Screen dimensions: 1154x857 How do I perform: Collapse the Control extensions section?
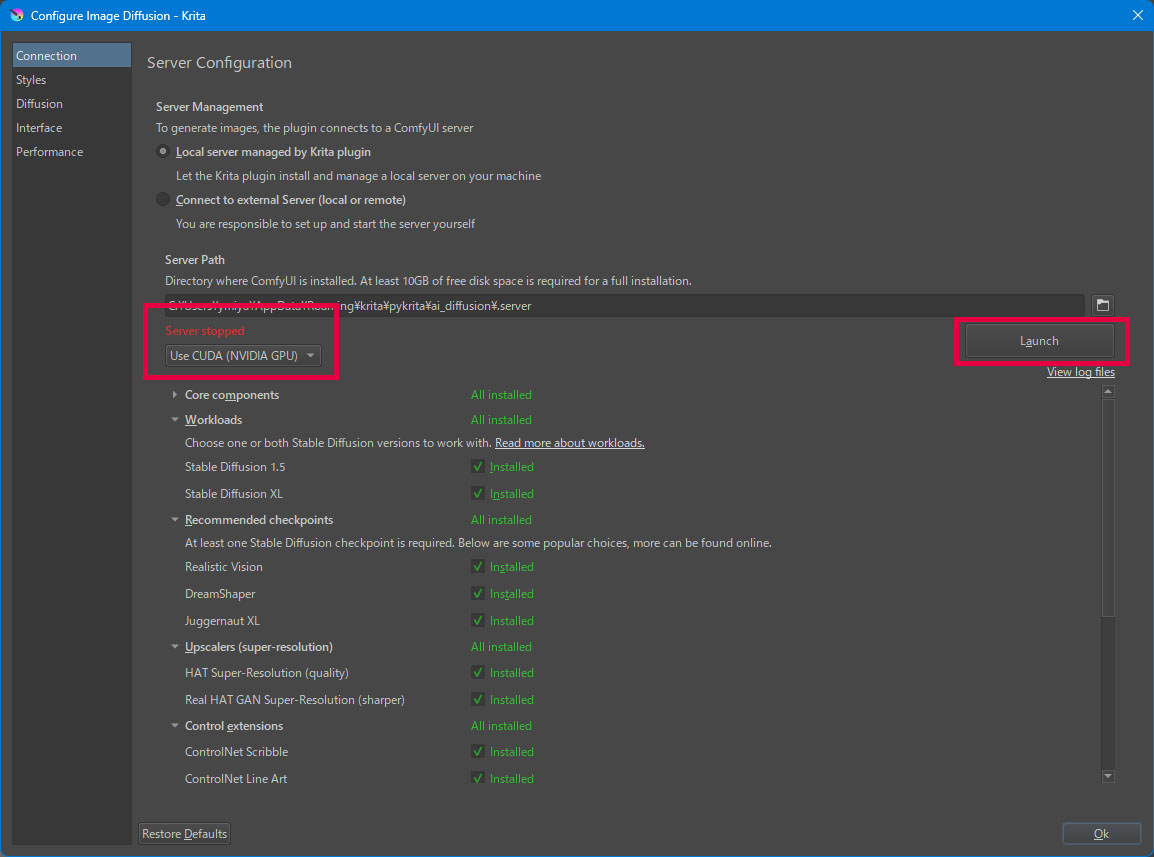[174, 725]
